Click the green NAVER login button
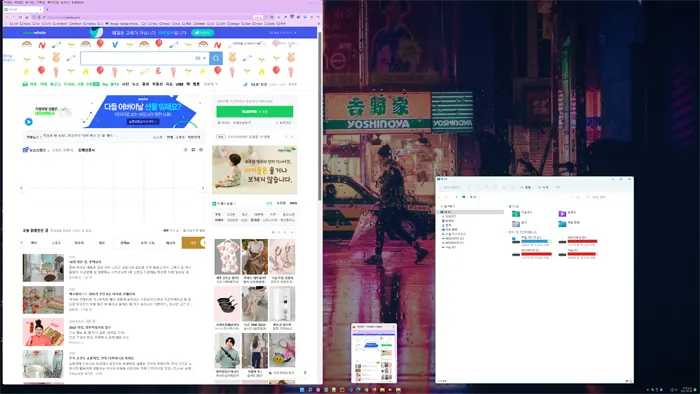This screenshot has width=700, height=394. [254, 111]
